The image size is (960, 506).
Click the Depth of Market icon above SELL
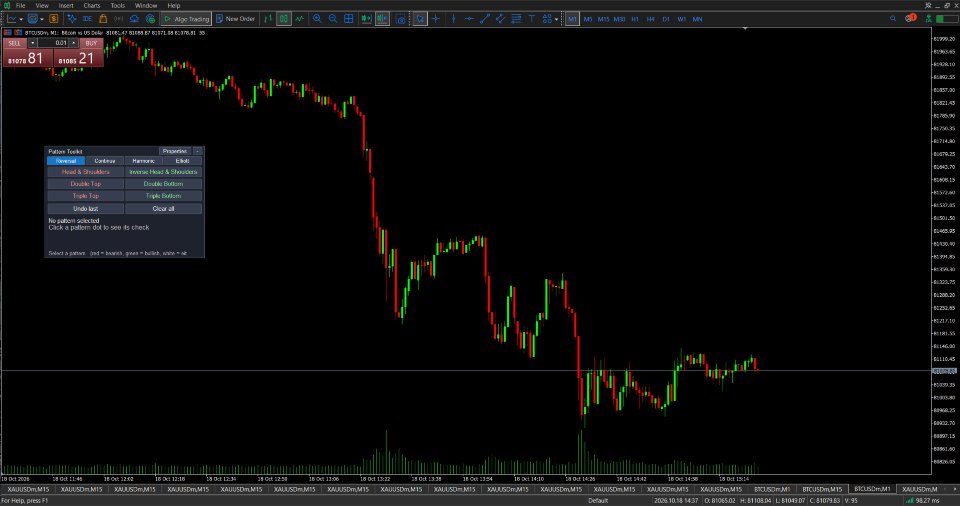(8, 32)
